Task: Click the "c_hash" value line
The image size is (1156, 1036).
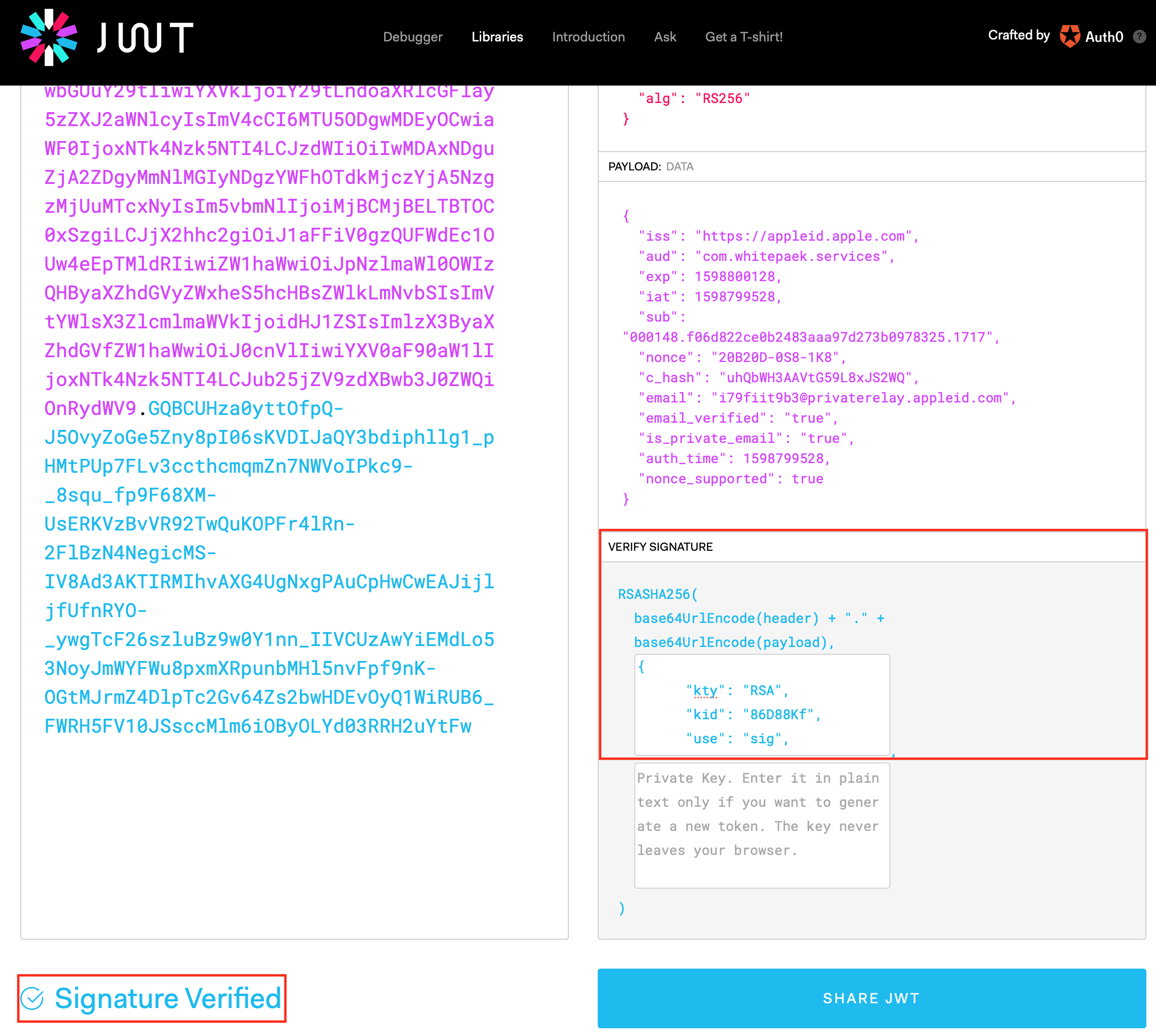Action: tap(779, 377)
